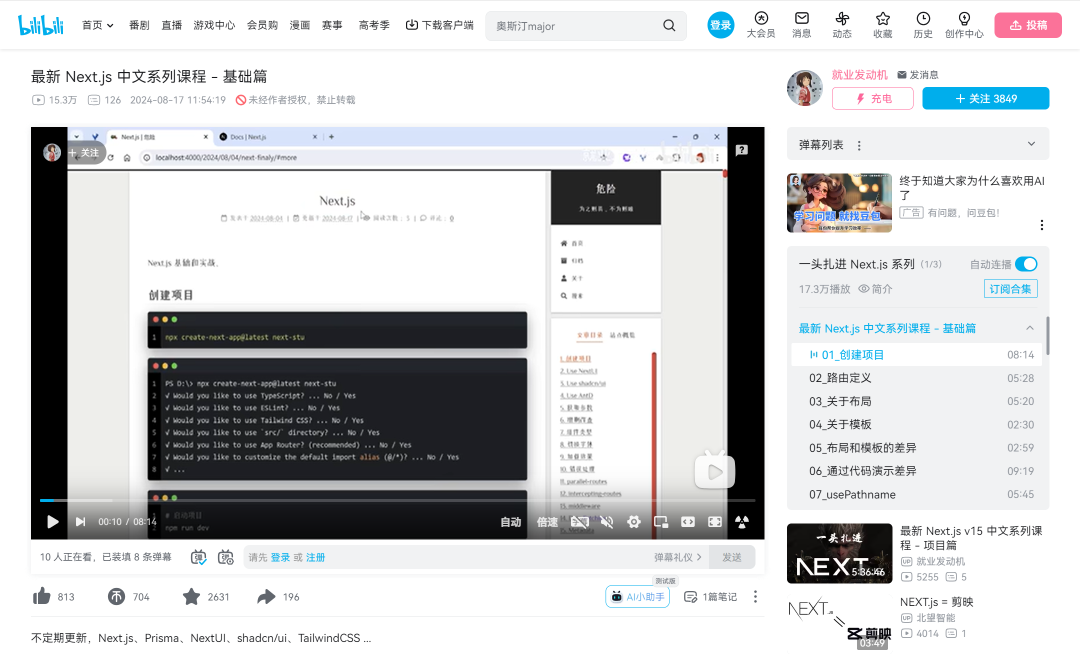Open 游戏中心 in top navigation

tap(214, 25)
